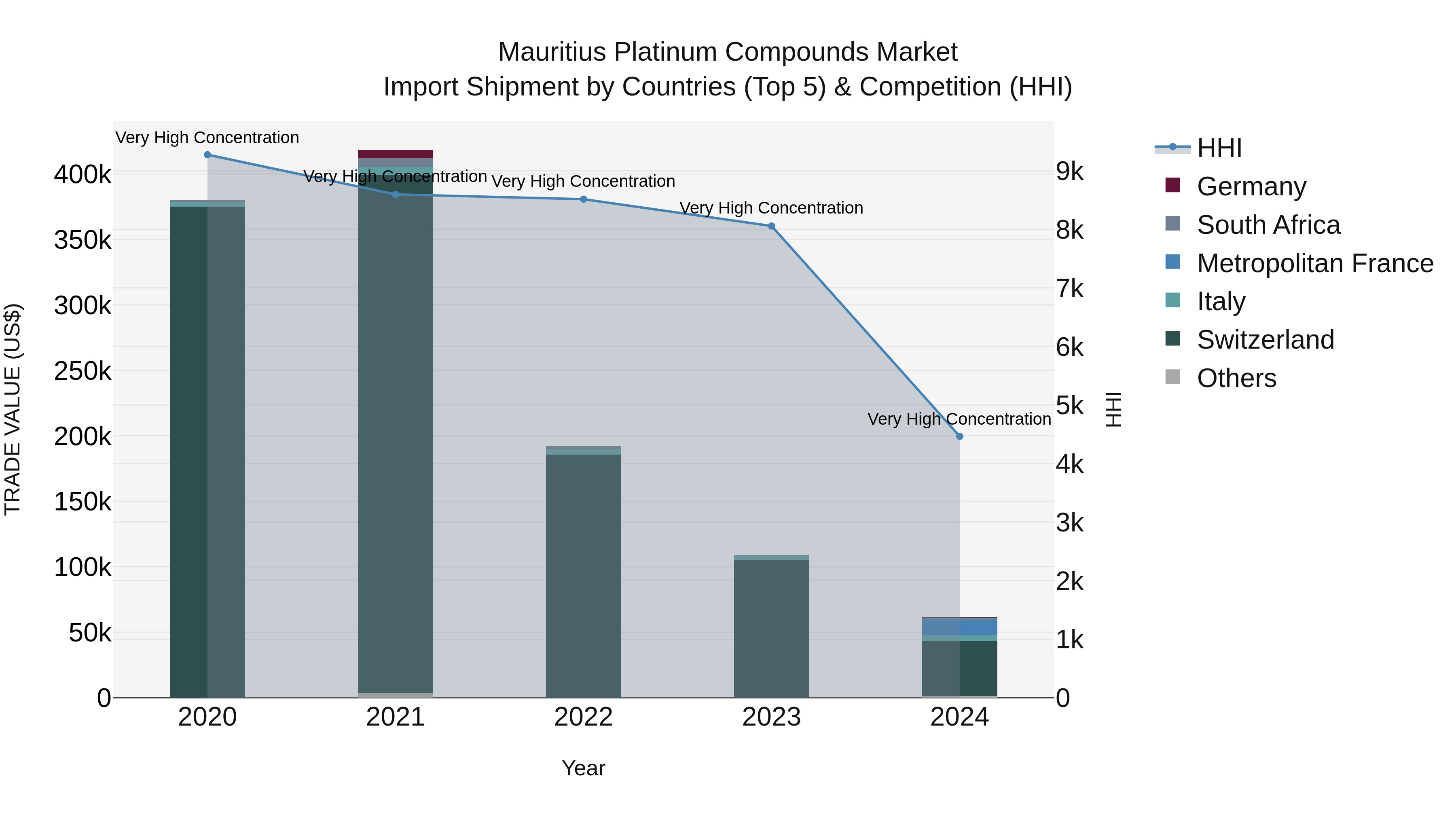Click the chart title Mauritius Platinum Compounds Market
This screenshot has width=1456, height=819.
[728, 52]
